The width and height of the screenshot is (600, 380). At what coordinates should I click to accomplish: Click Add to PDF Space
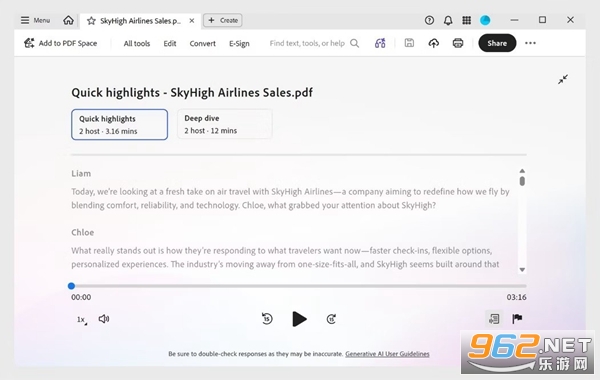coord(60,43)
